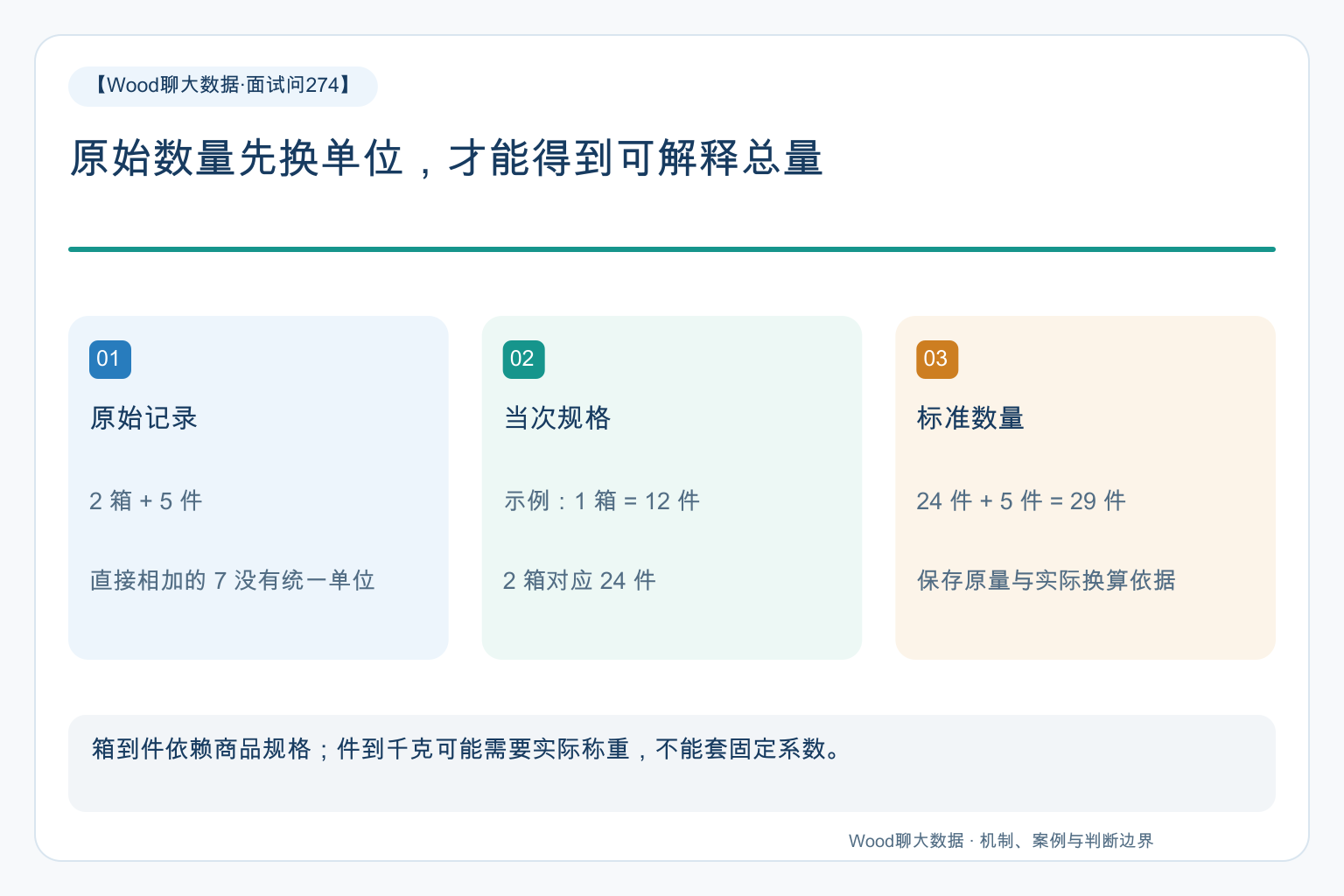The height and width of the screenshot is (896, 1344).
Task: Click the line 2 箱 + 5 件
Action: pyautogui.click(x=146, y=500)
